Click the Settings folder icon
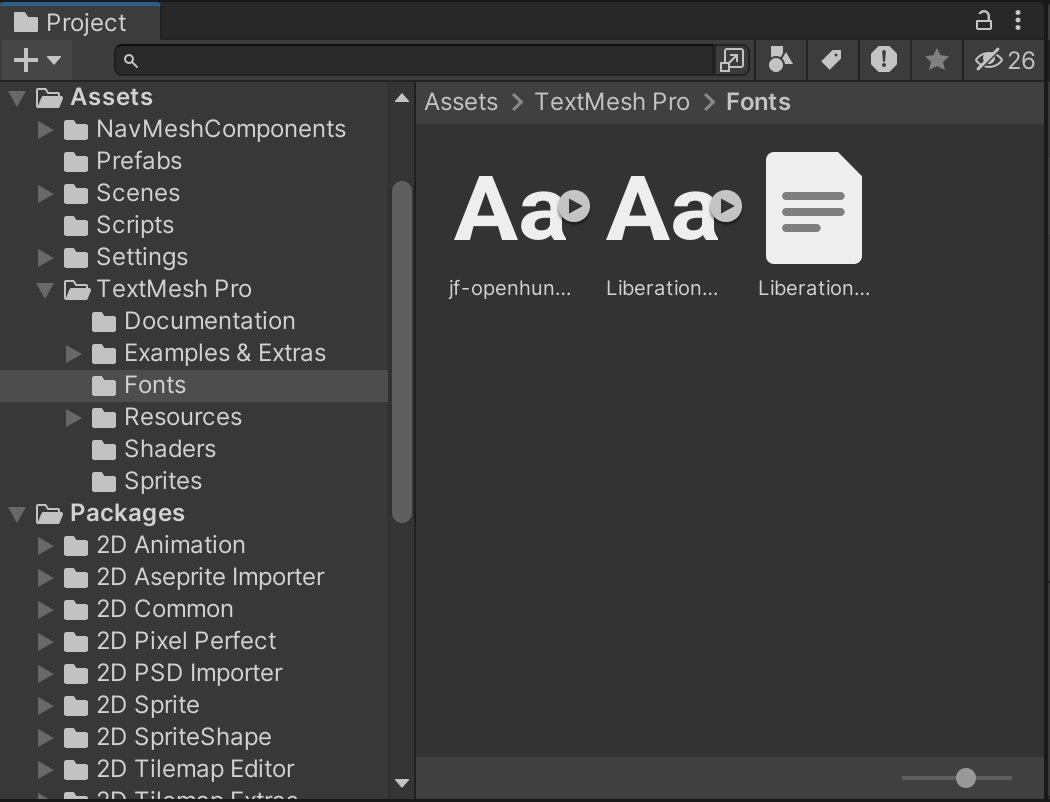 coord(76,258)
